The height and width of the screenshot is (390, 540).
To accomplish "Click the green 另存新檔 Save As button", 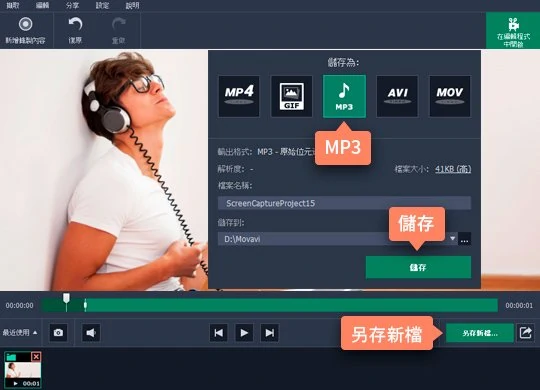I will (480, 333).
